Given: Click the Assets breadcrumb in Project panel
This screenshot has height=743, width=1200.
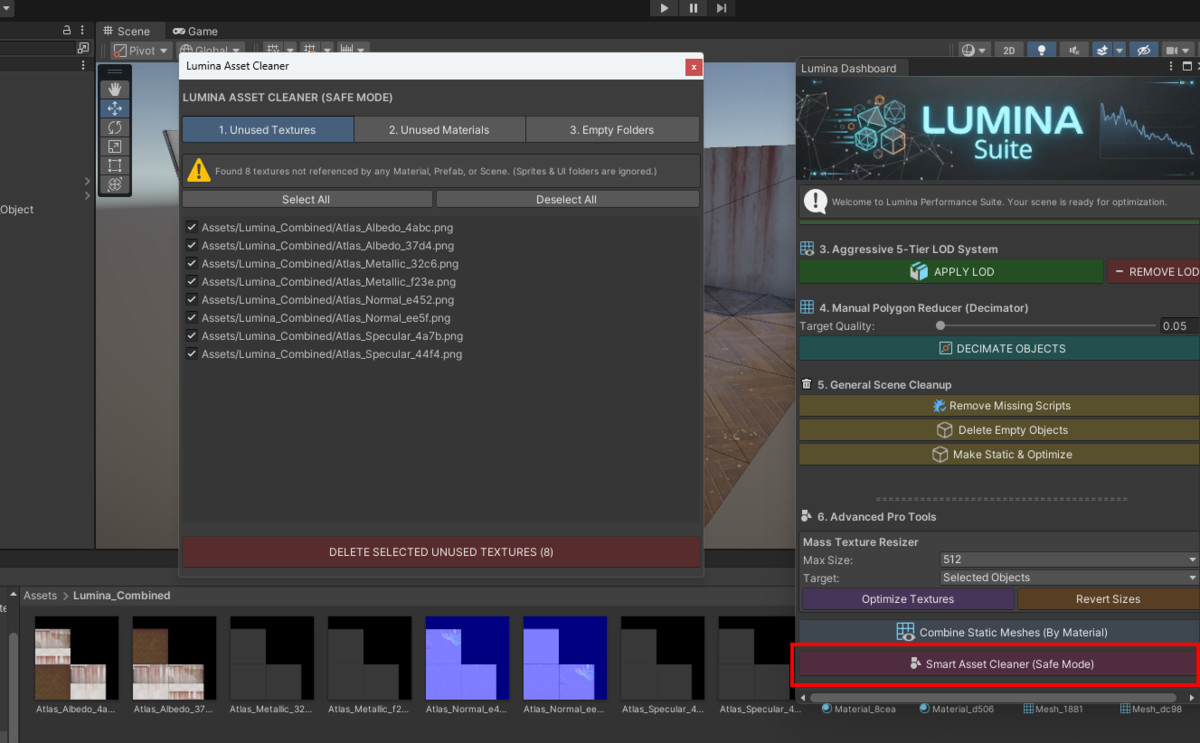Looking at the screenshot, I should coord(40,596).
